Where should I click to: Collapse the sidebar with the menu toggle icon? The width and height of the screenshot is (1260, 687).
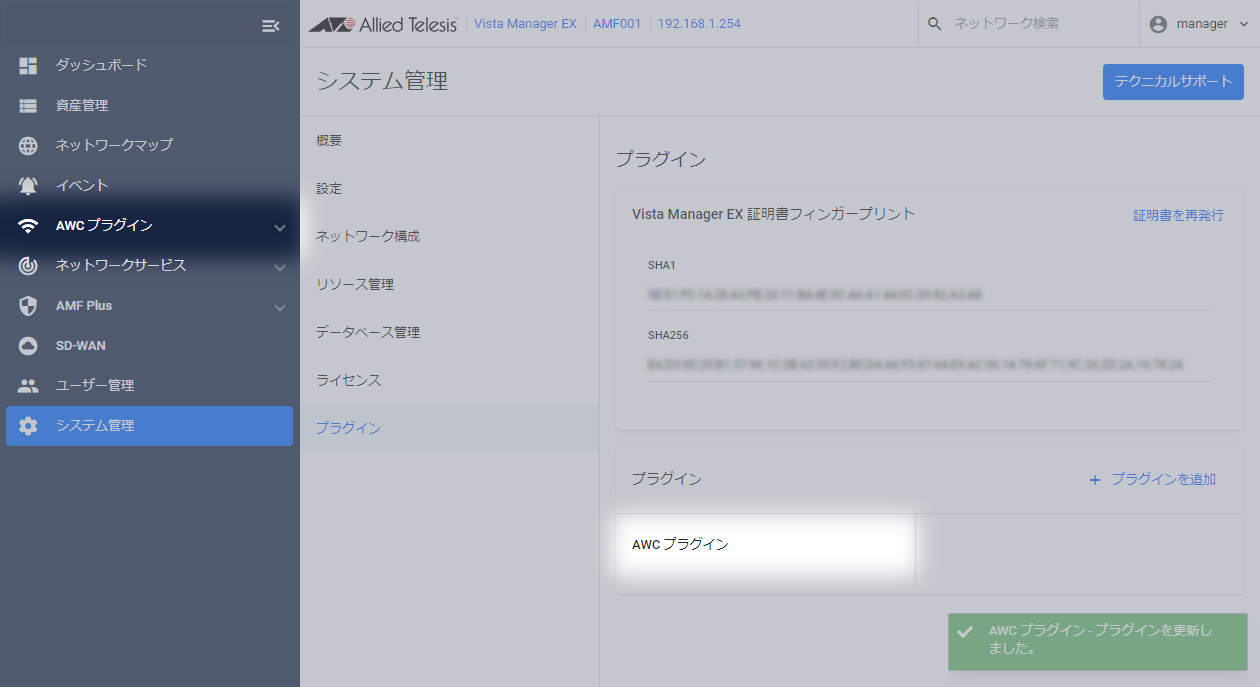point(270,25)
